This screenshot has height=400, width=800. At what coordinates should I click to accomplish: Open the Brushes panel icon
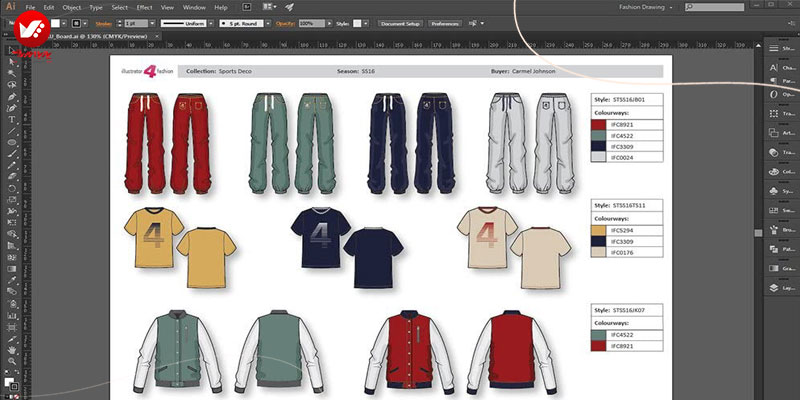[x=774, y=230]
